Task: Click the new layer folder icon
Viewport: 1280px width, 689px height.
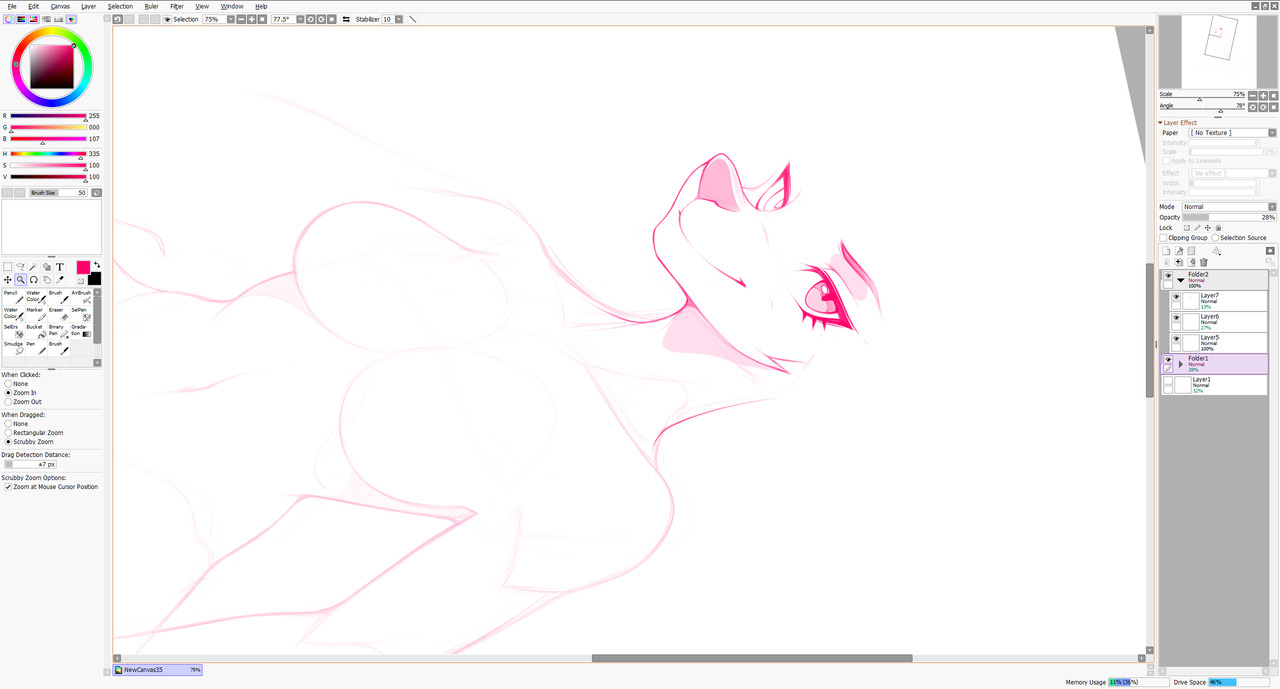Action: pos(1191,251)
